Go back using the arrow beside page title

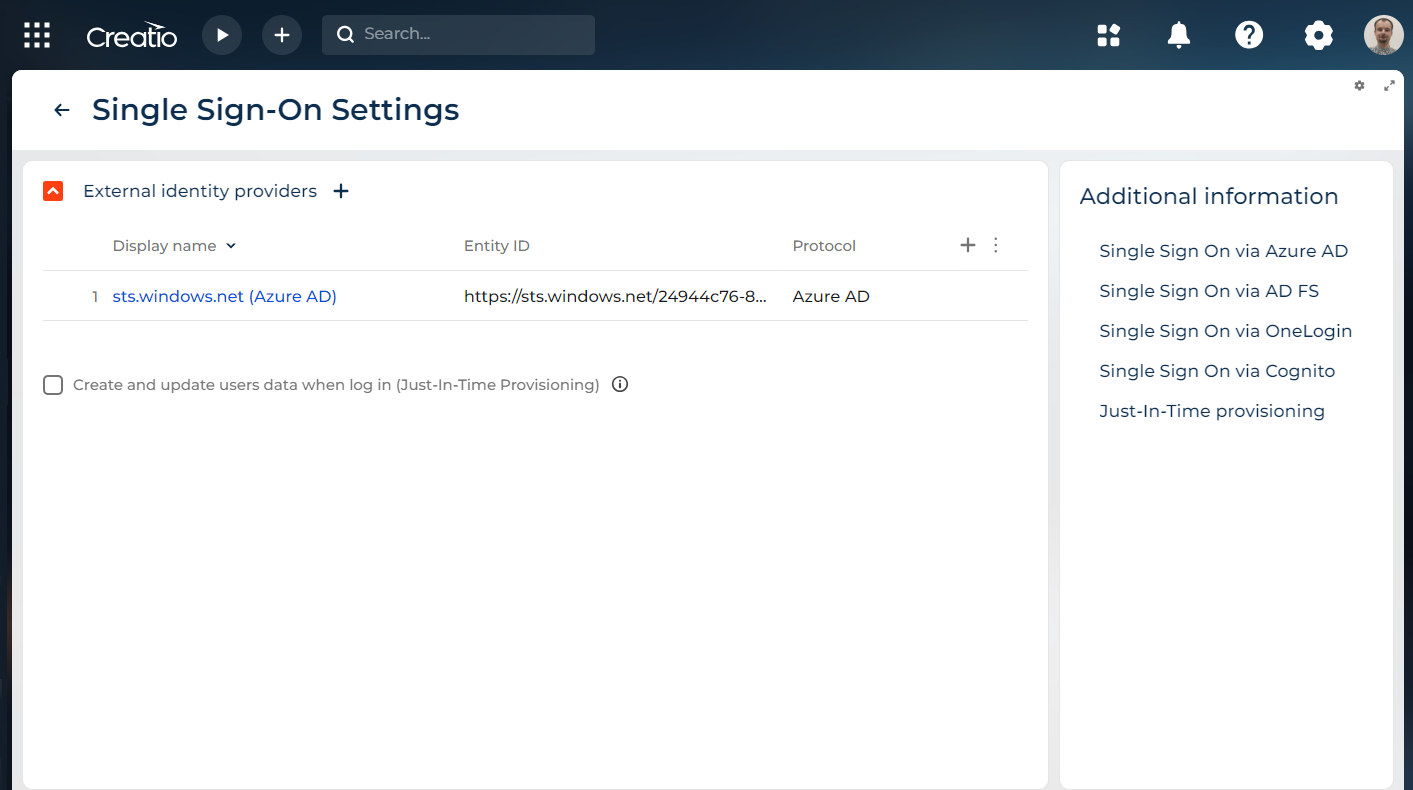pos(62,110)
